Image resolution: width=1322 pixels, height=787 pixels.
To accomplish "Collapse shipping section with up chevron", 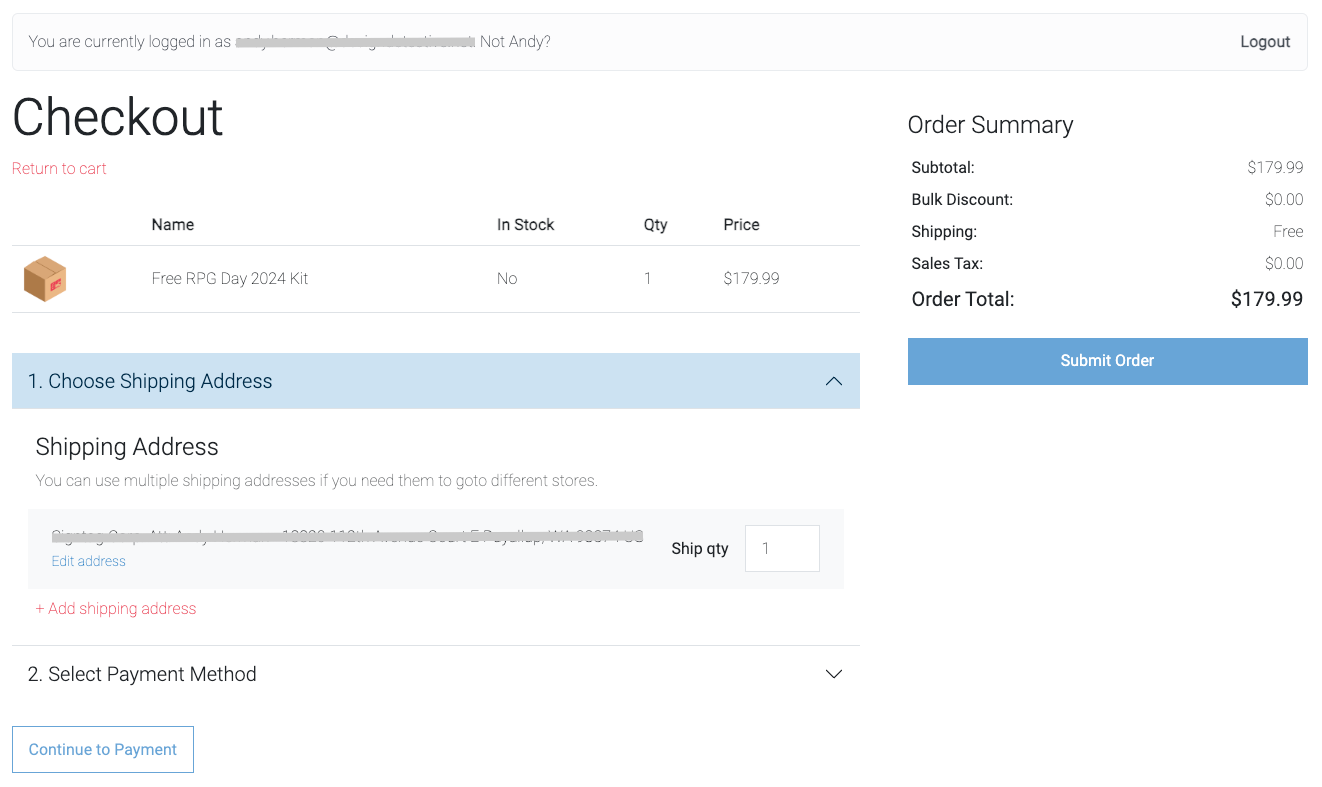I will [833, 381].
